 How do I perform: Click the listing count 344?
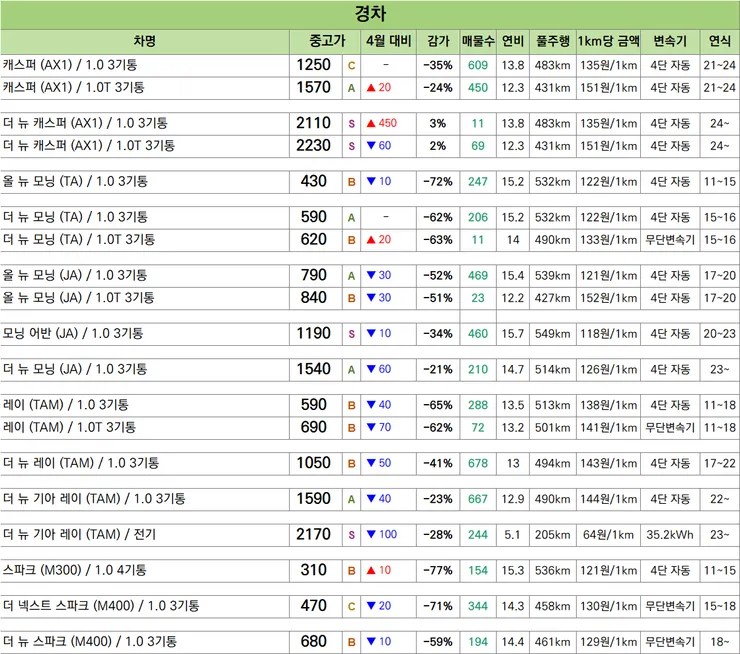point(478,606)
